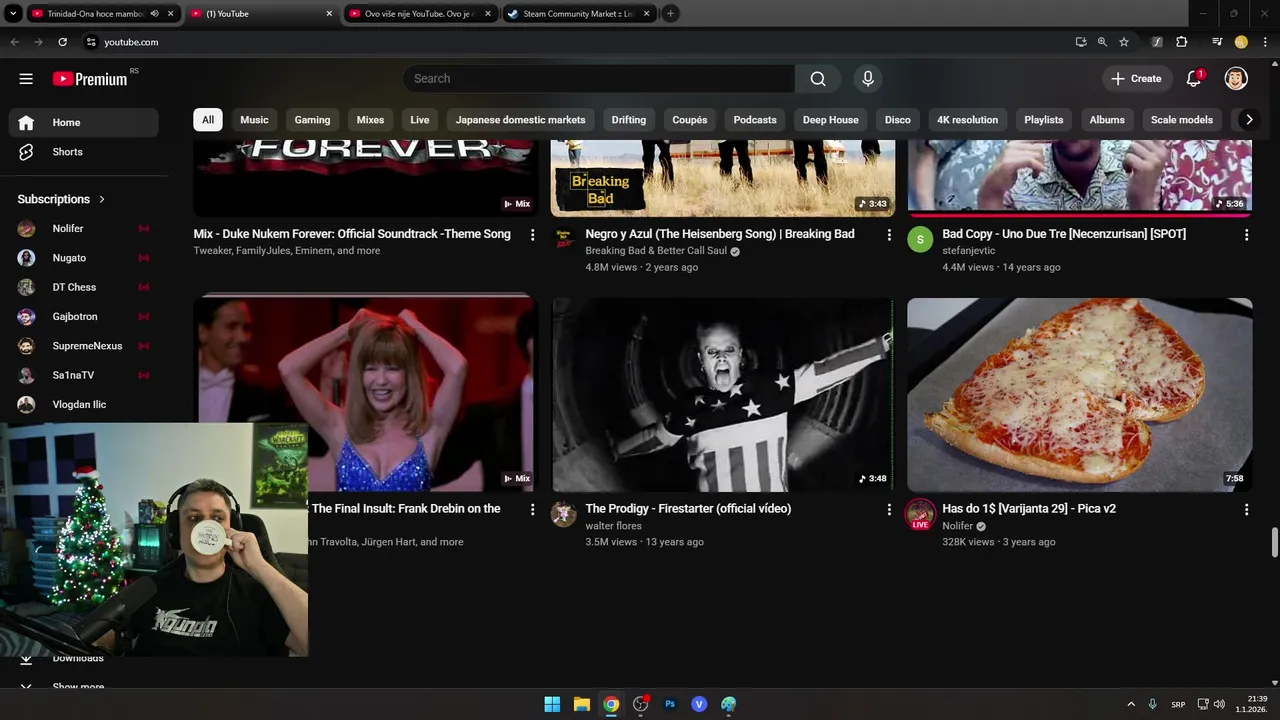Open Nolifer live channel avatar by pizza video
Screen dimensions: 1280x720
(920, 515)
